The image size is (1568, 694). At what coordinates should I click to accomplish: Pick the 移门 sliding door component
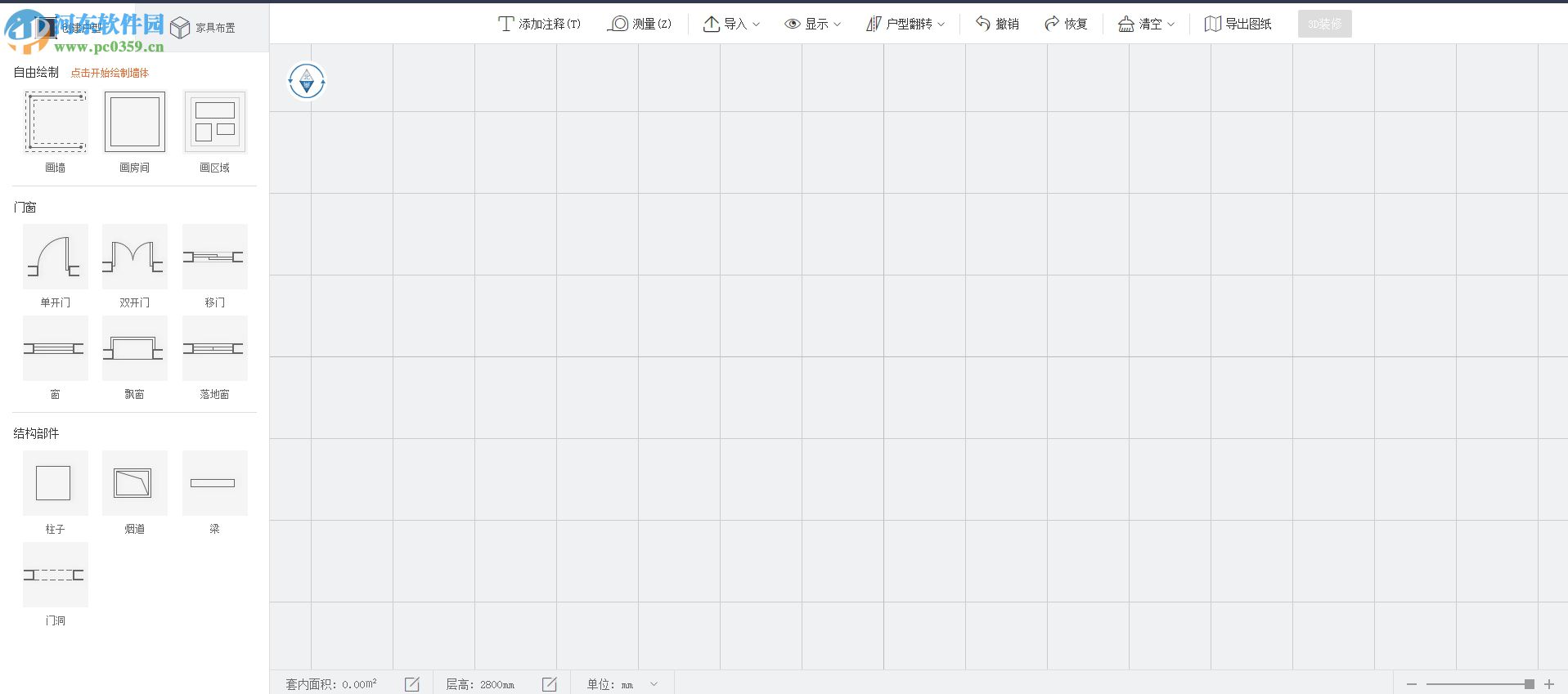point(214,257)
